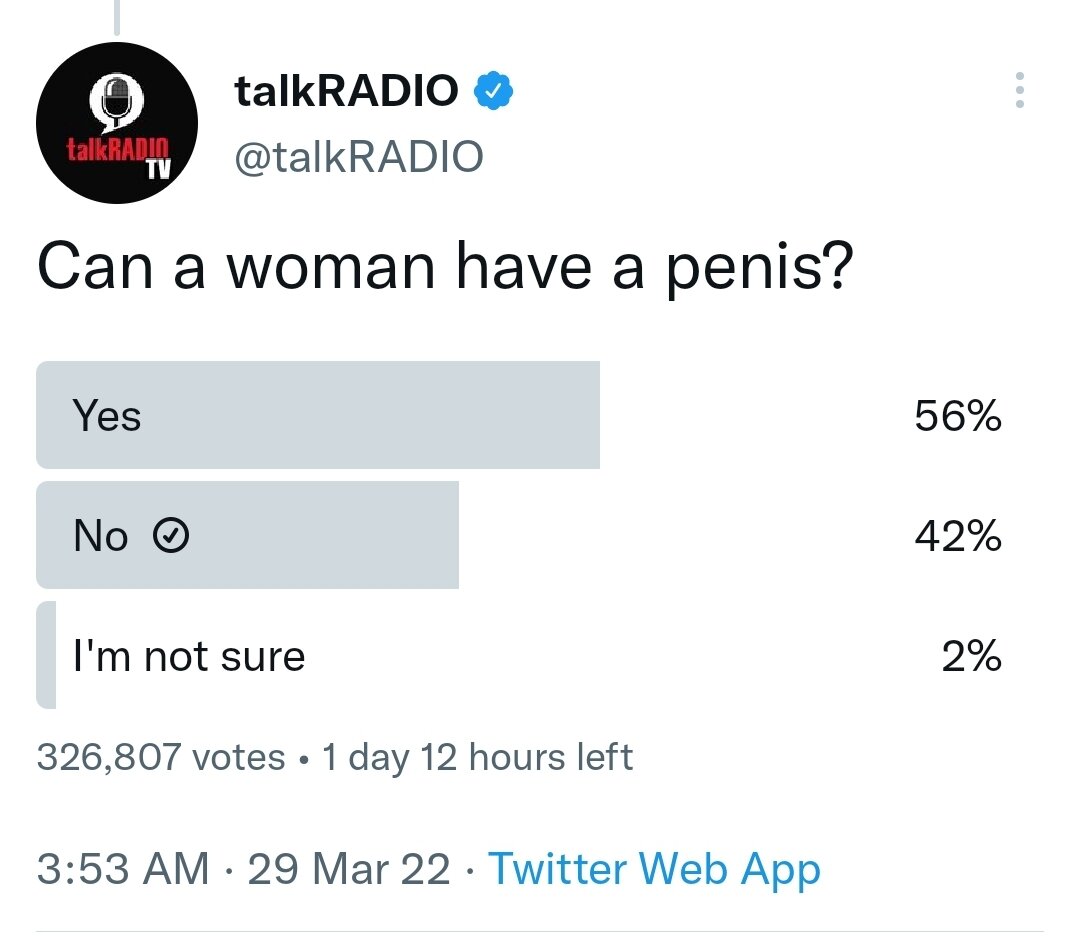Image resolution: width=1080 pixels, height=940 pixels.
Task: Select the No poll option
Action: 101,537
